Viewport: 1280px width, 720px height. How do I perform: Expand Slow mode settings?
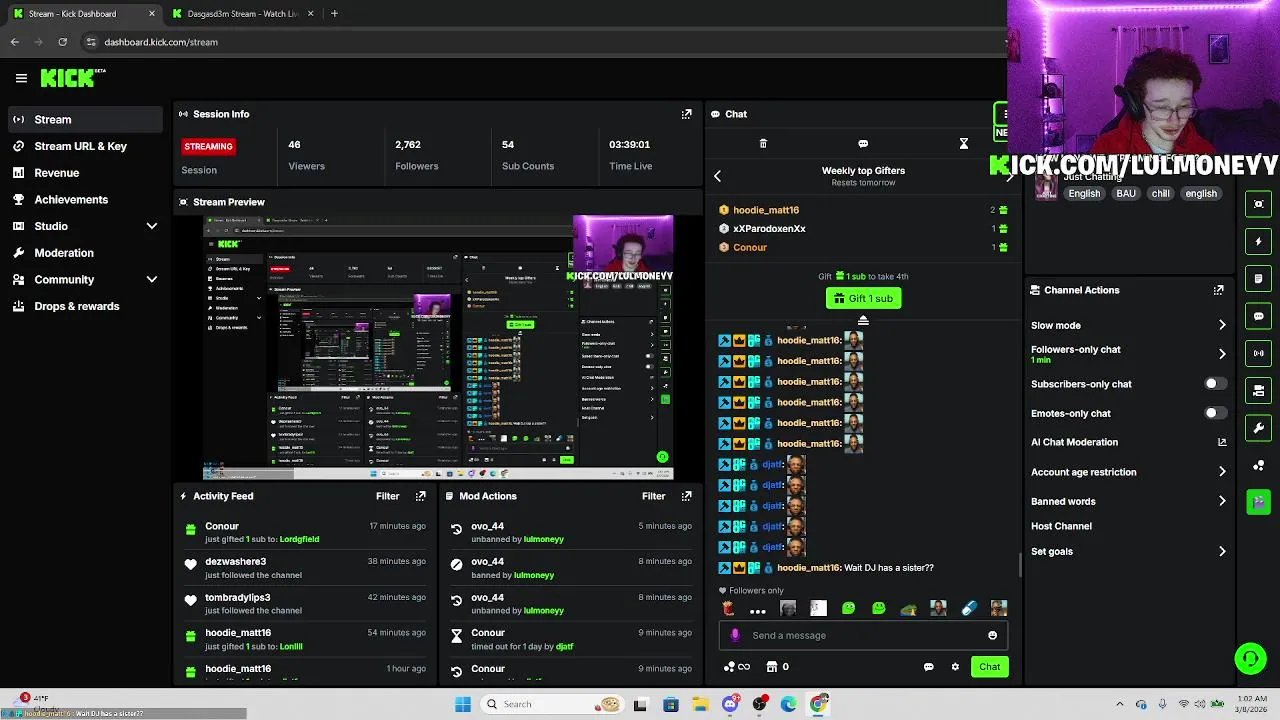click(x=1222, y=325)
